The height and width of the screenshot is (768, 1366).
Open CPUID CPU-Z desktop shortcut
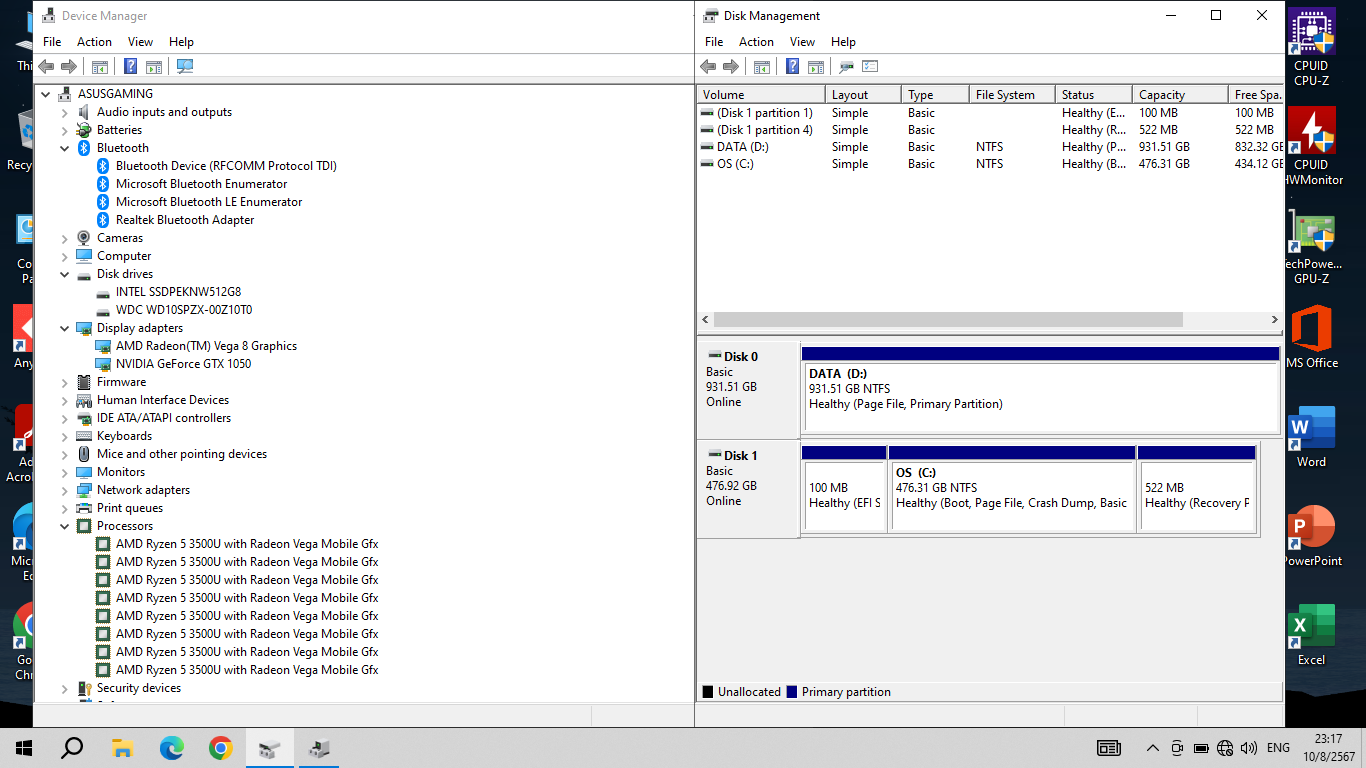[x=1311, y=48]
